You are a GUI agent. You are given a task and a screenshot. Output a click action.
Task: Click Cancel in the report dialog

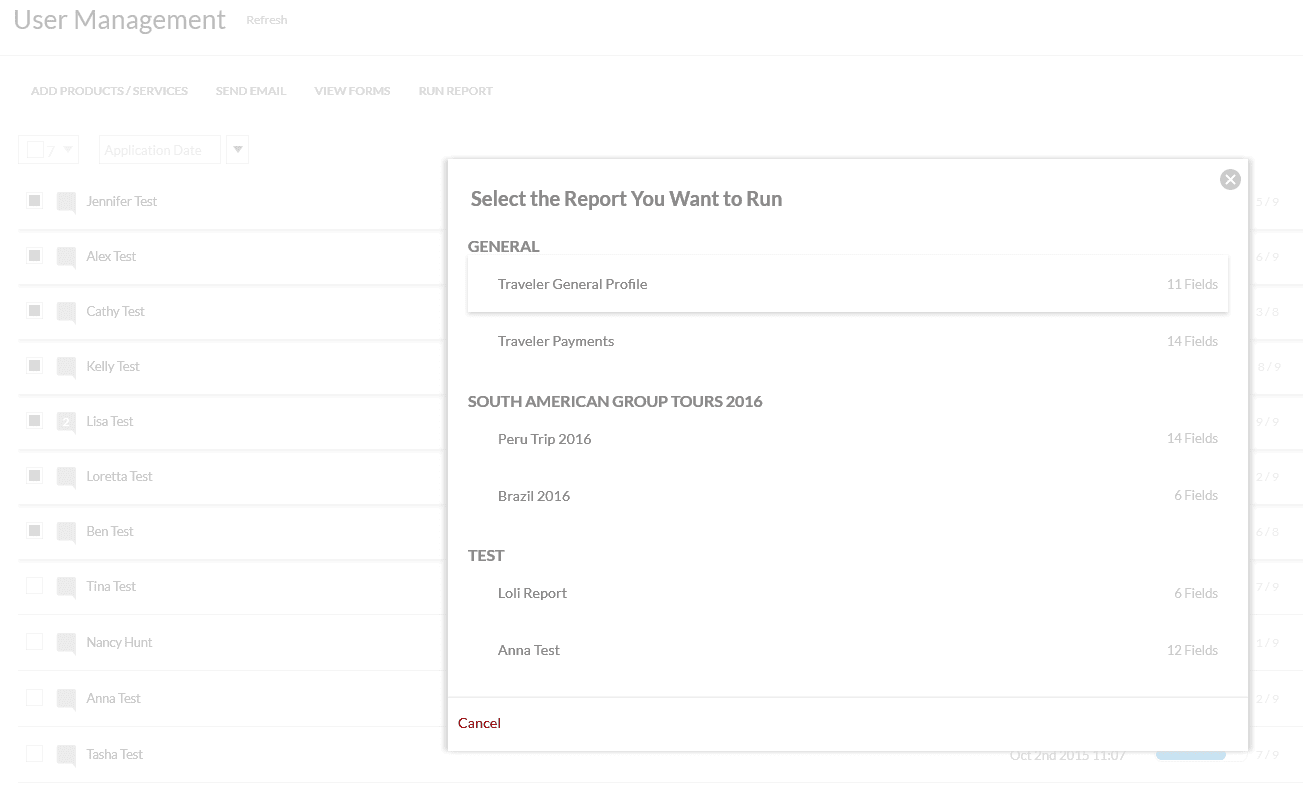tap(479, 723)
